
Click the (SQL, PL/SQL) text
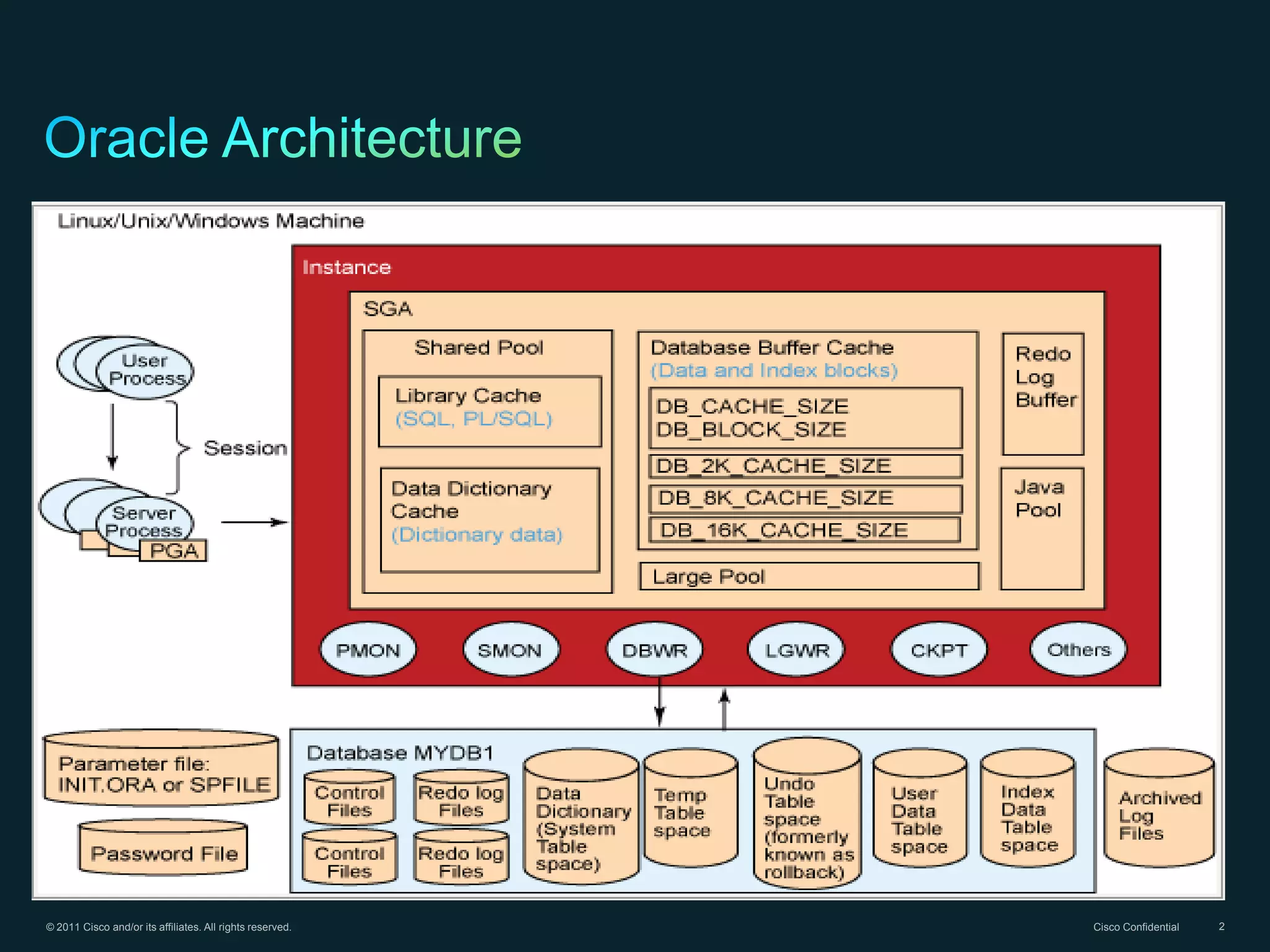coord(474,419)
